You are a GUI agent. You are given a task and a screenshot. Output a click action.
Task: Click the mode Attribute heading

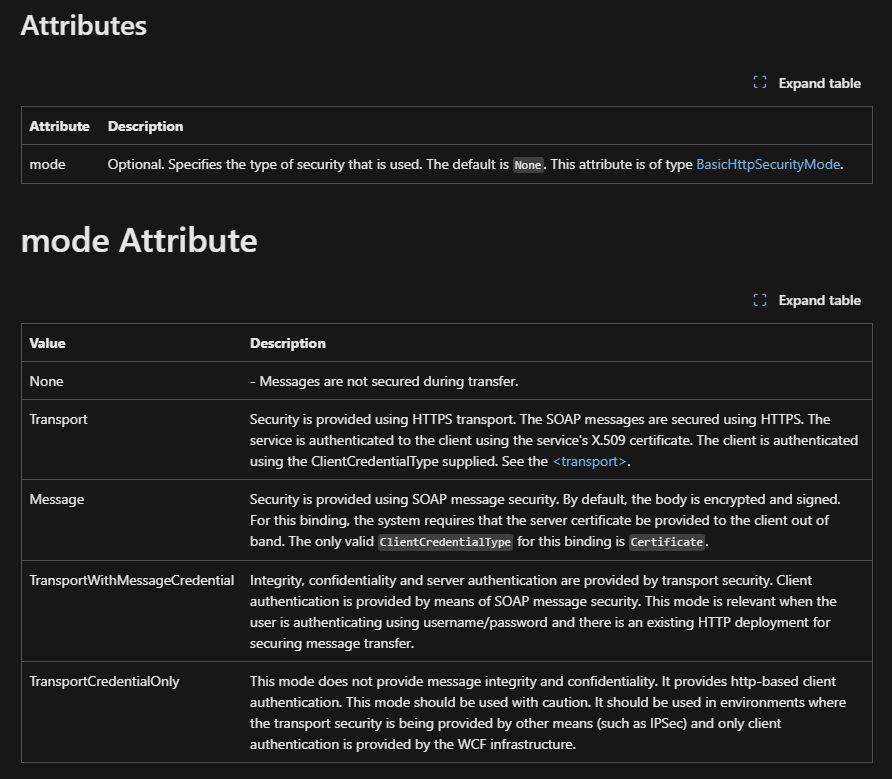[138, 240]
